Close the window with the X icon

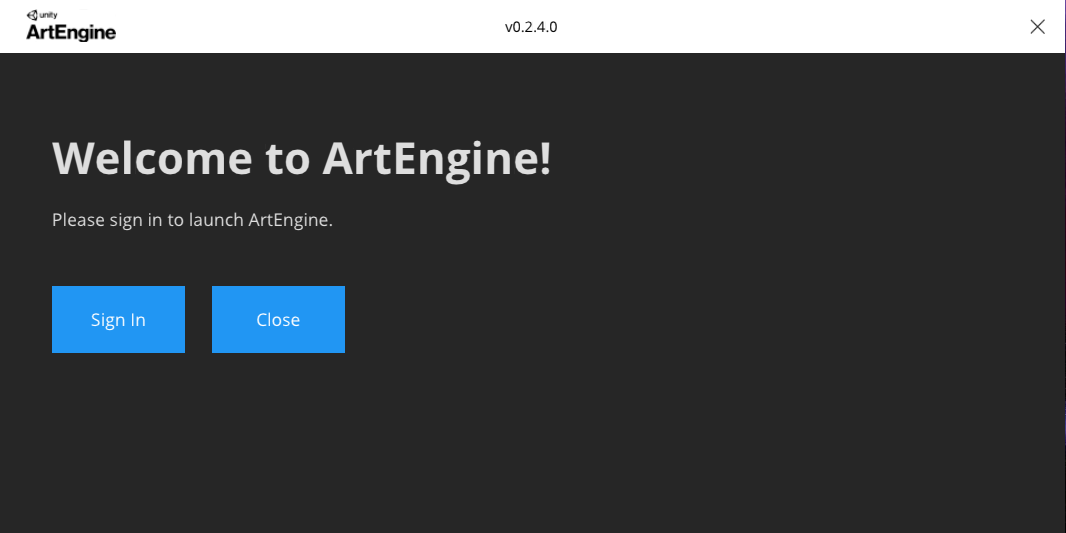pos(1037,27)
